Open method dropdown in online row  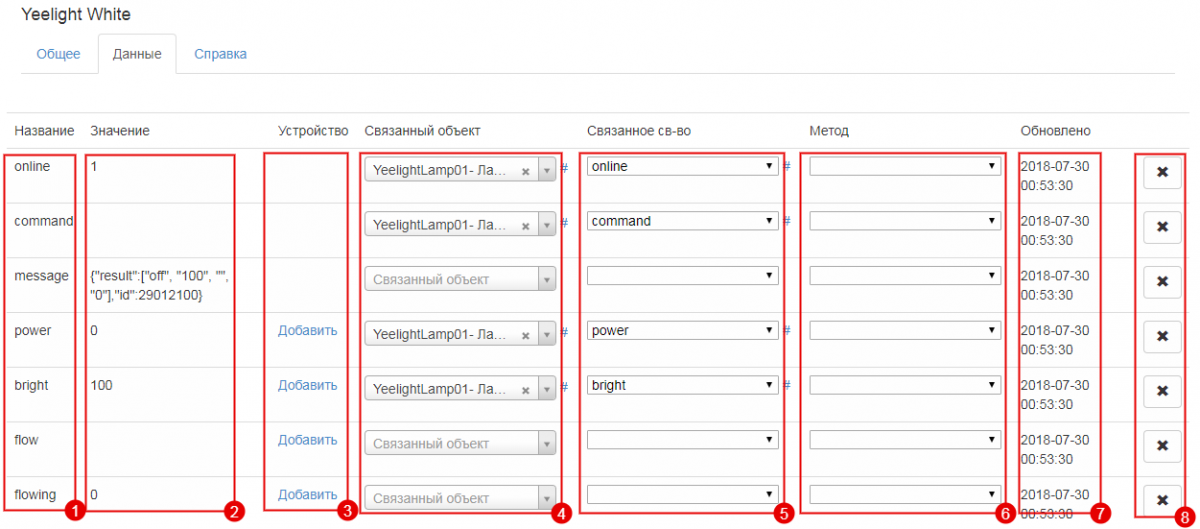tap(905, 166)
